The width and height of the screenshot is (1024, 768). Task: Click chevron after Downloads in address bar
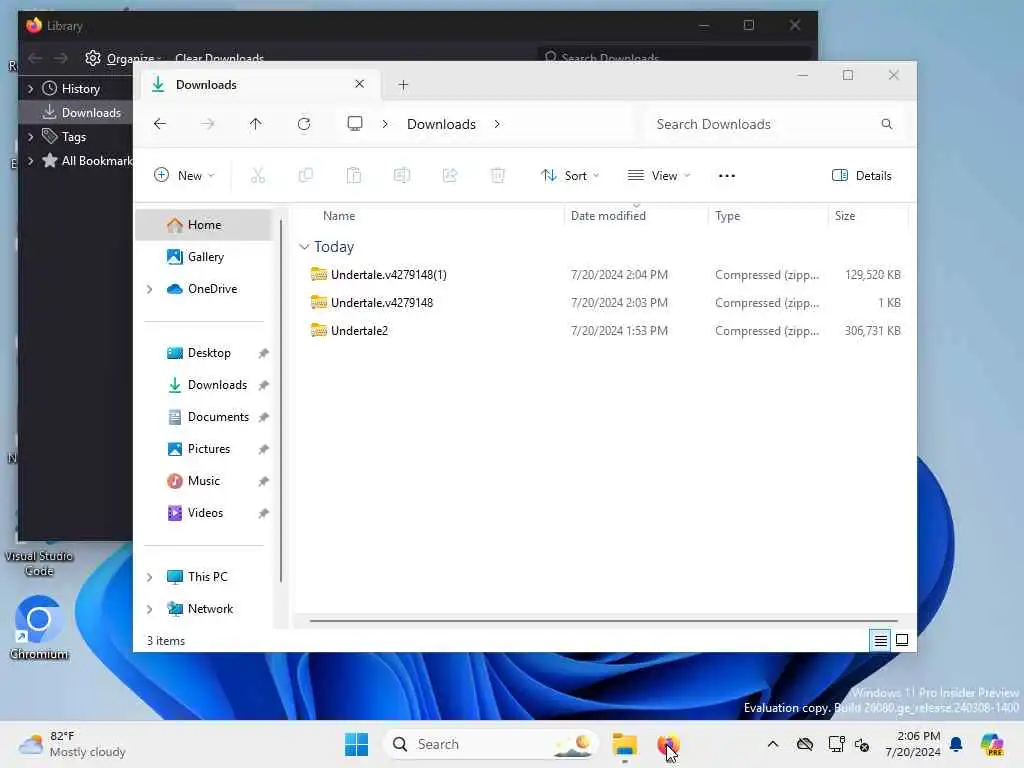497,124
